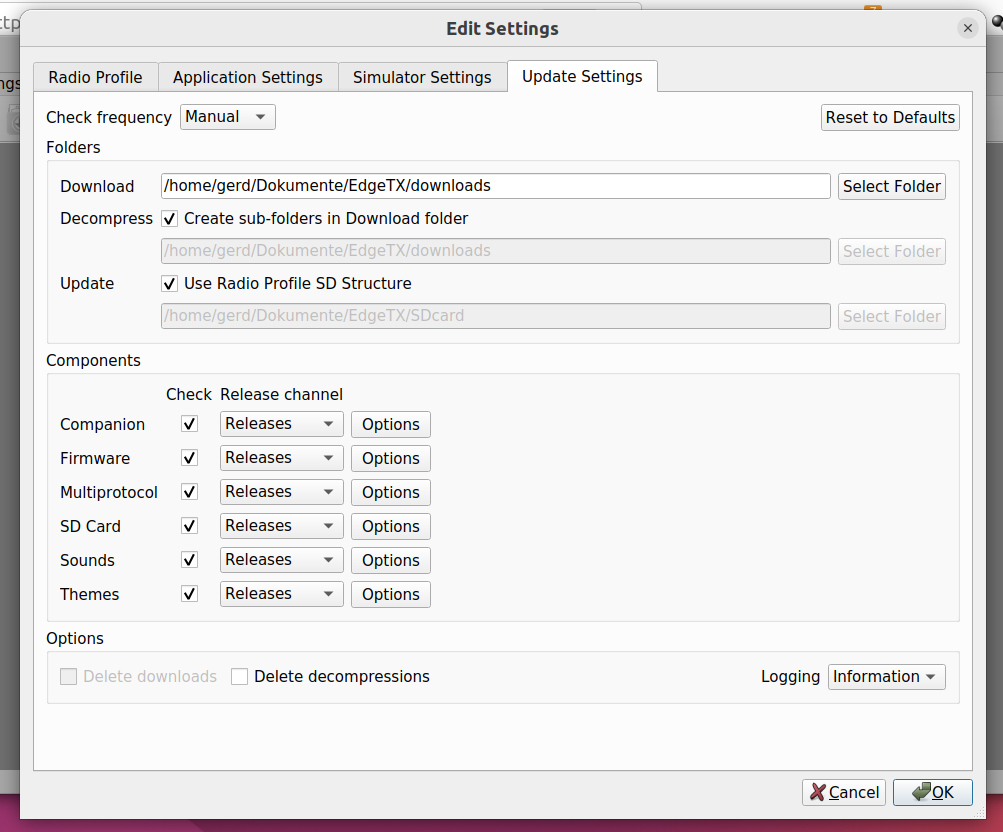Enable Delete decompressions

[240, 676]
